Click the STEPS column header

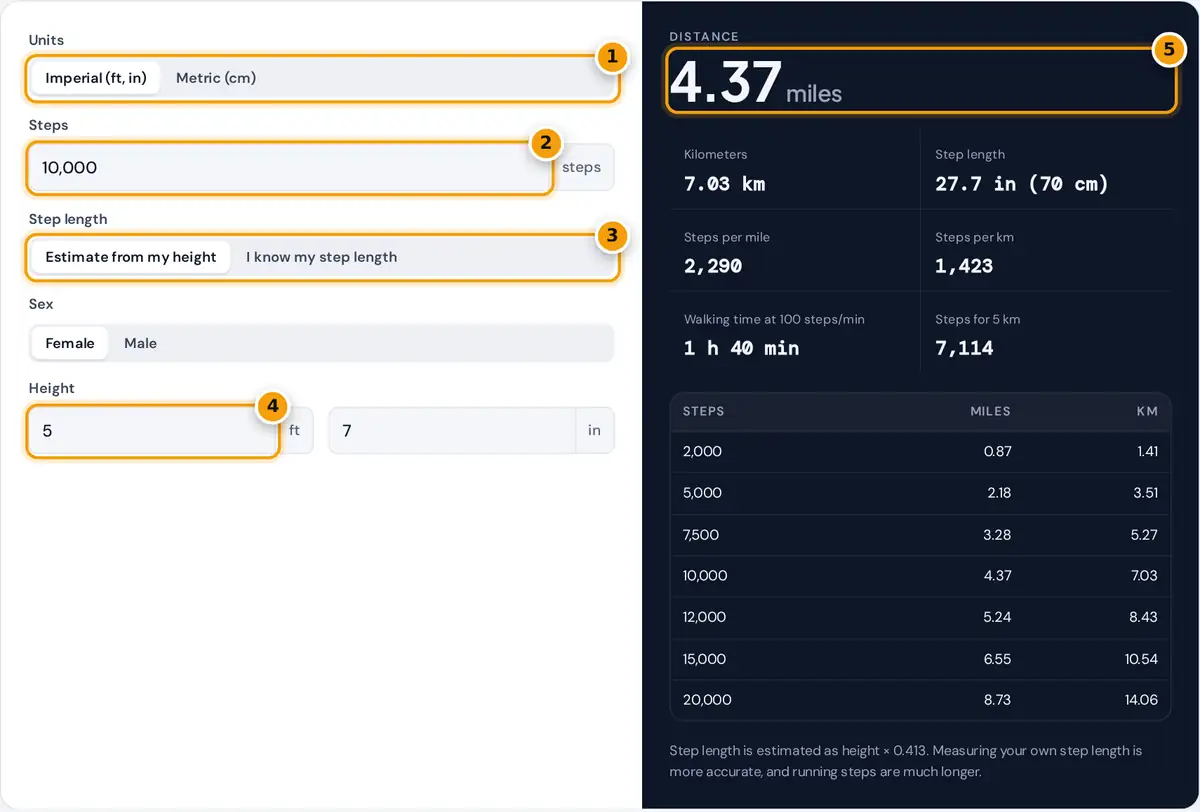click(x=703, y=411)
